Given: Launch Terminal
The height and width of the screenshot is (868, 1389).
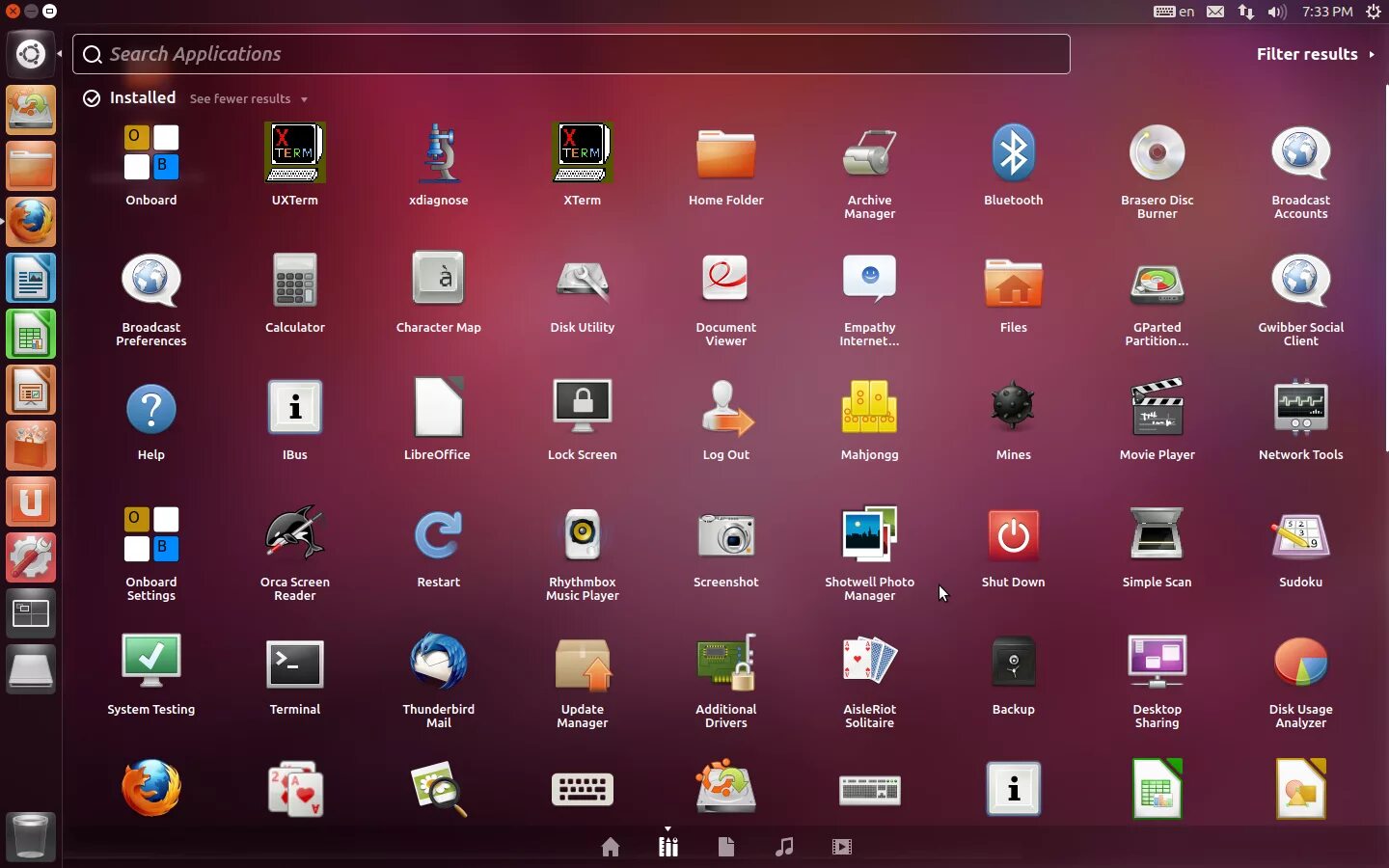Looking at the screenshot, I should (295, 664).
